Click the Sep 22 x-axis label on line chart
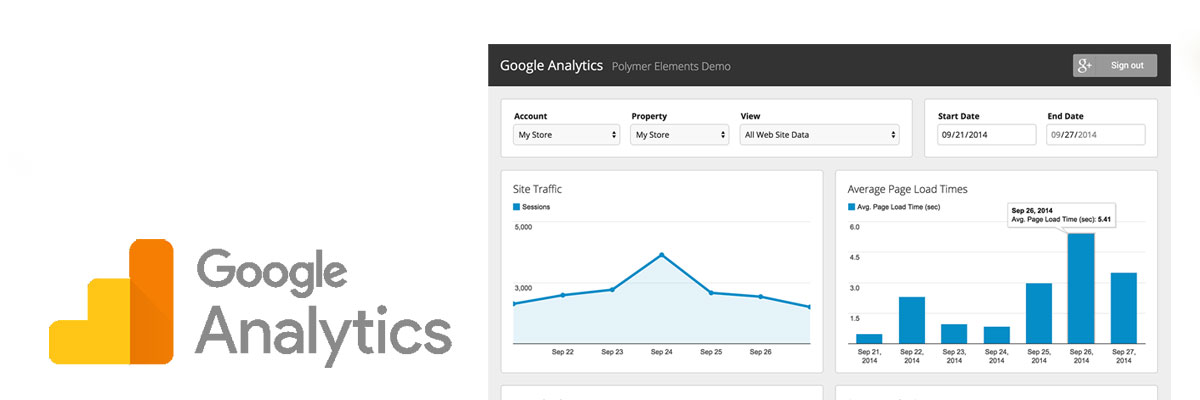 pyautogui.click(x=563, y=352)
